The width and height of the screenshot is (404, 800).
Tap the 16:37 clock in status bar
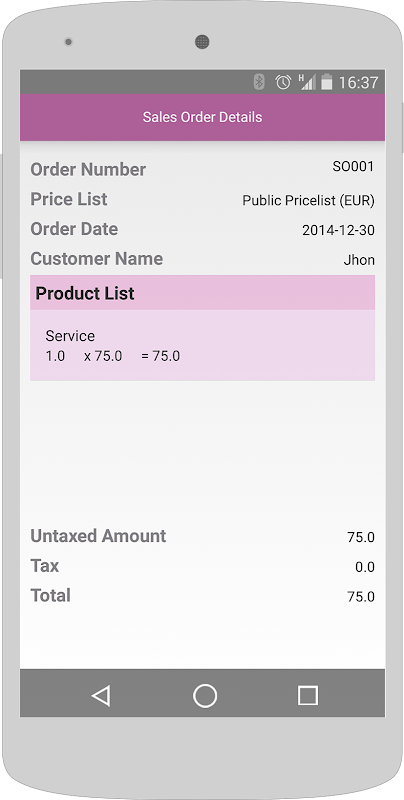point(359,82)
